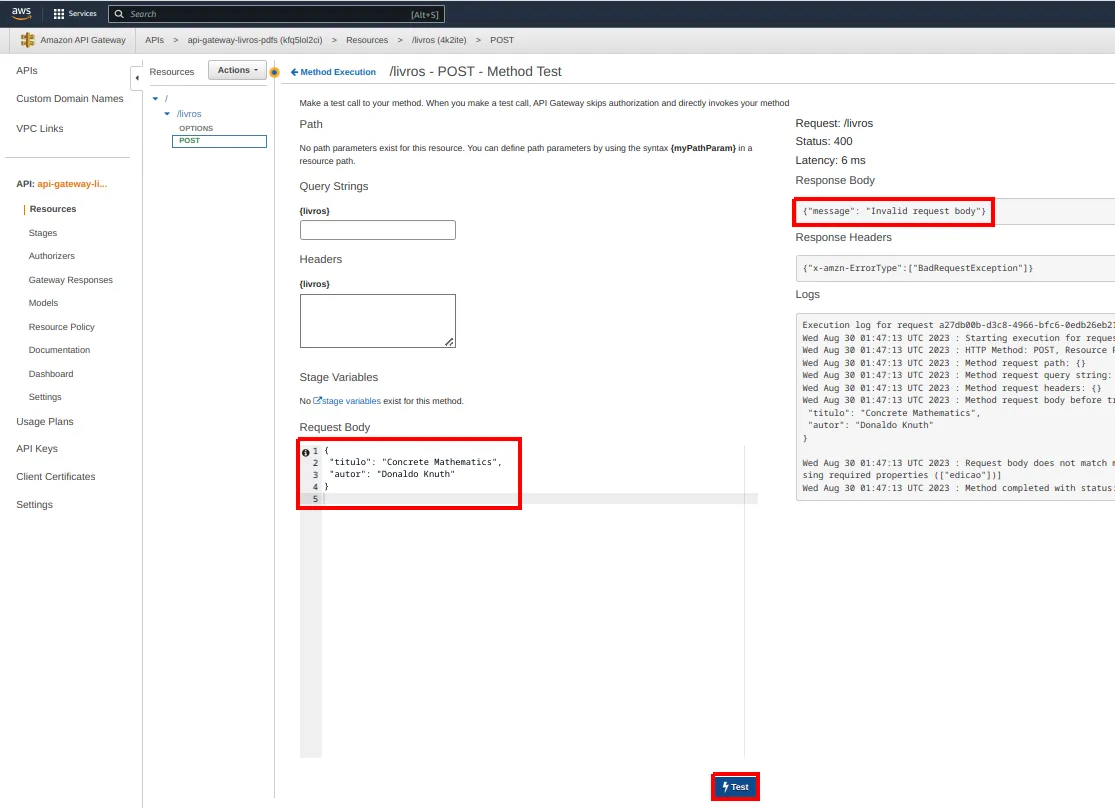This screenshot has height=808, width=1115.
Task: Open the Documentation section
Action: pyautogui.click(x=59, y=350)
